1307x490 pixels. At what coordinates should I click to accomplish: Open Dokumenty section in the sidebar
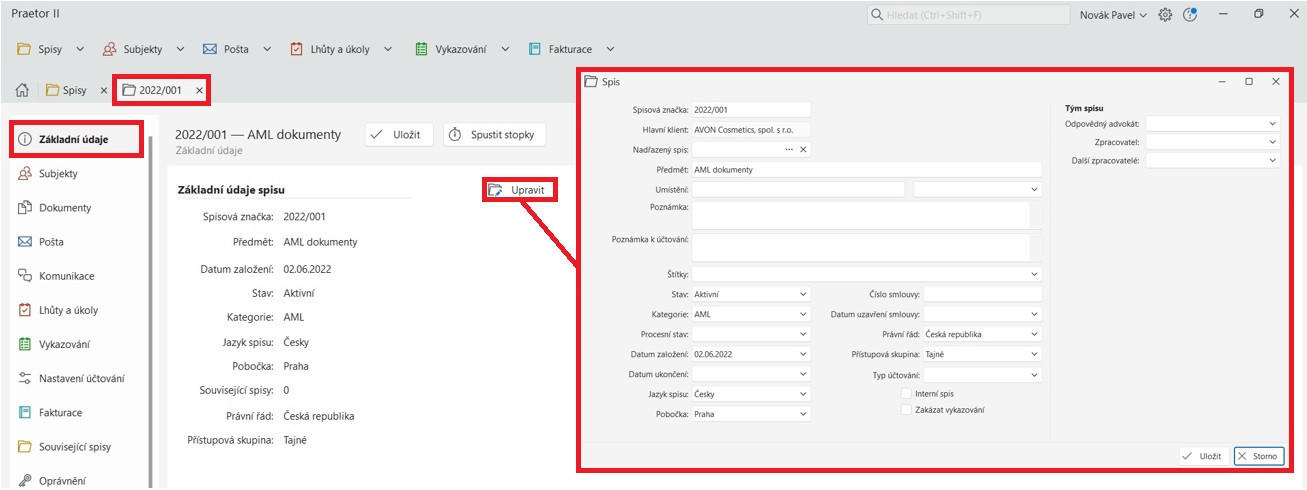[x=65, y=208]
